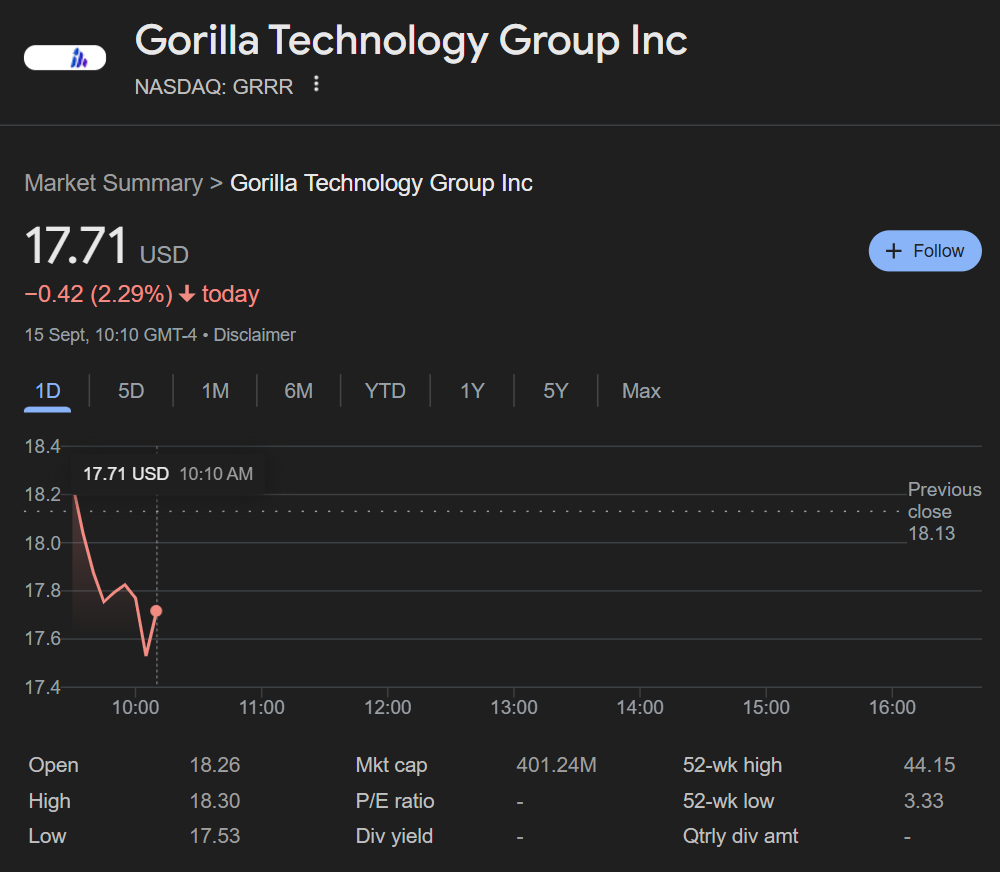Click the −0.42 (2.29%) change text

point(98,294)
